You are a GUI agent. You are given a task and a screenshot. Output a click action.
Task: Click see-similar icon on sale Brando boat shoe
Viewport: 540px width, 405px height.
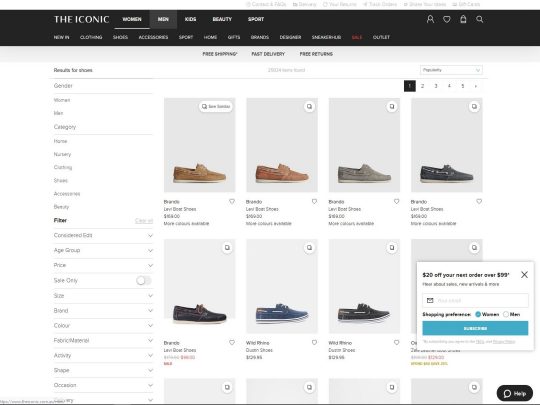click(x=227, y=248)
